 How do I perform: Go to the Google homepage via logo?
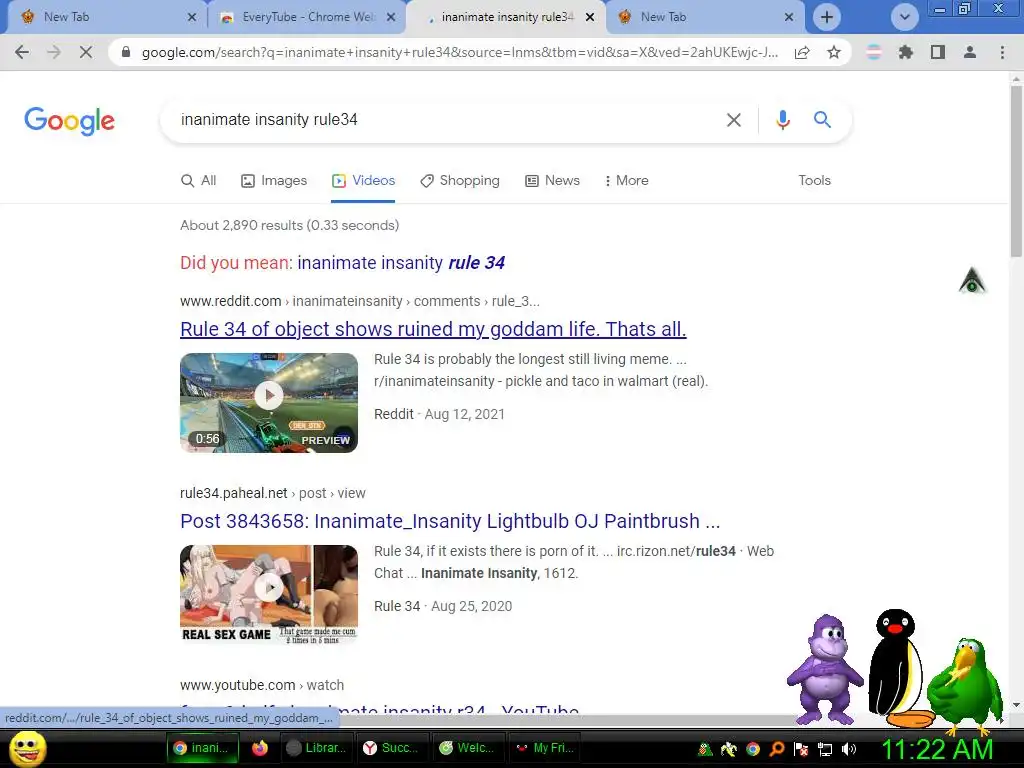[x=69, y=121]
